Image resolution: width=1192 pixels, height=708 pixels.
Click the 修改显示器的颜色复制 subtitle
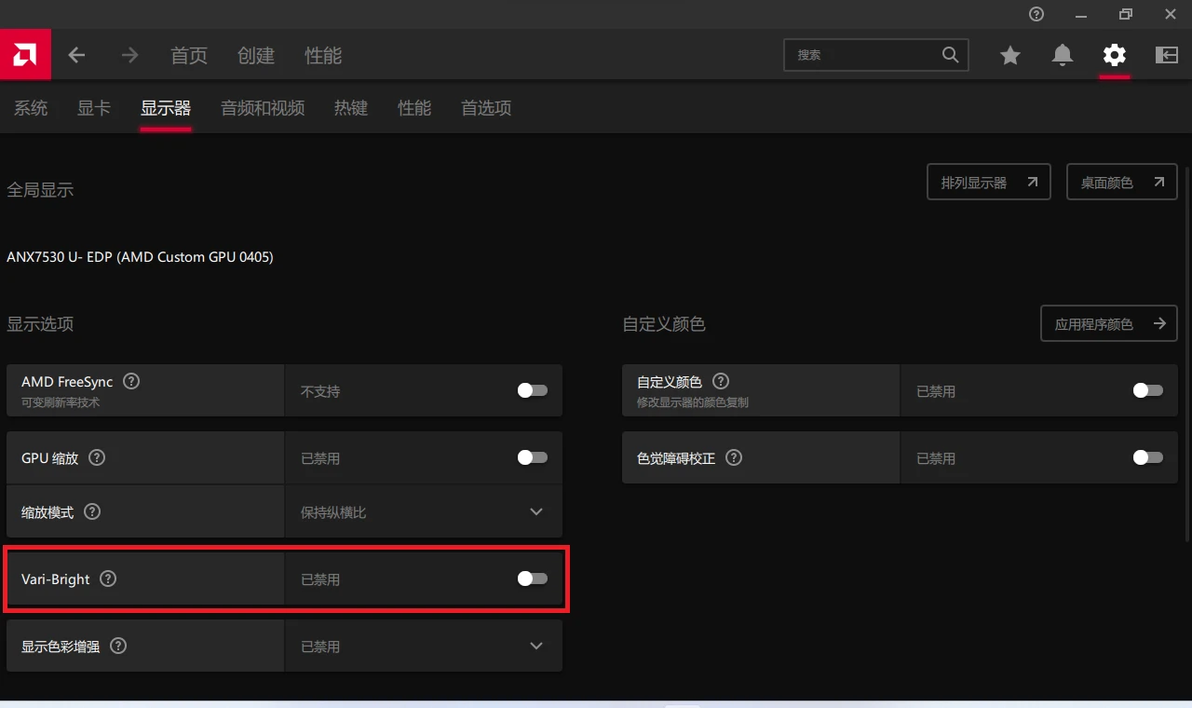pos(693,402)
